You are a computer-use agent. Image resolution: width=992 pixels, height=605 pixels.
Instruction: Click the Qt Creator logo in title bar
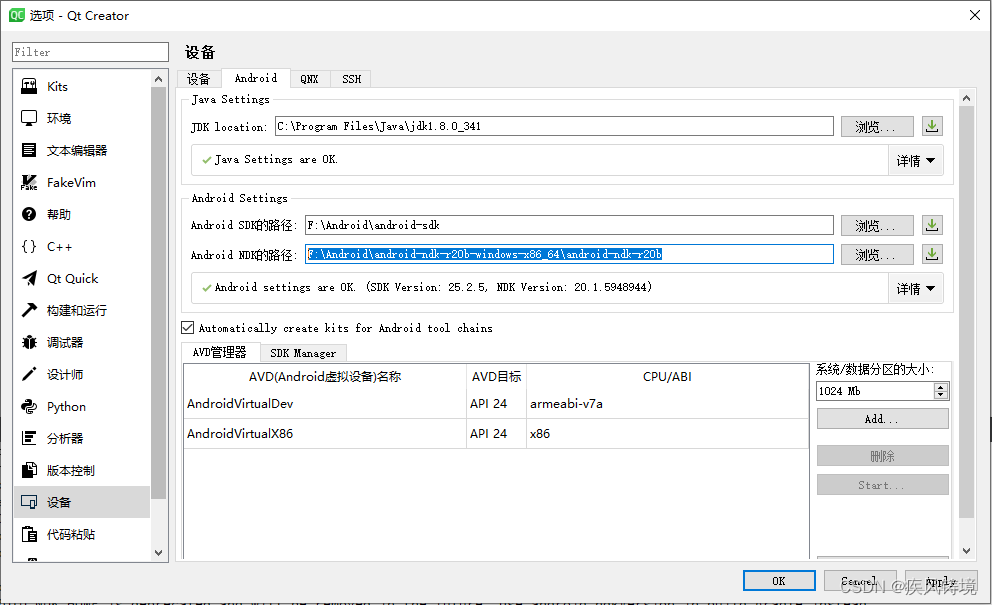click(x=16, y=15)
